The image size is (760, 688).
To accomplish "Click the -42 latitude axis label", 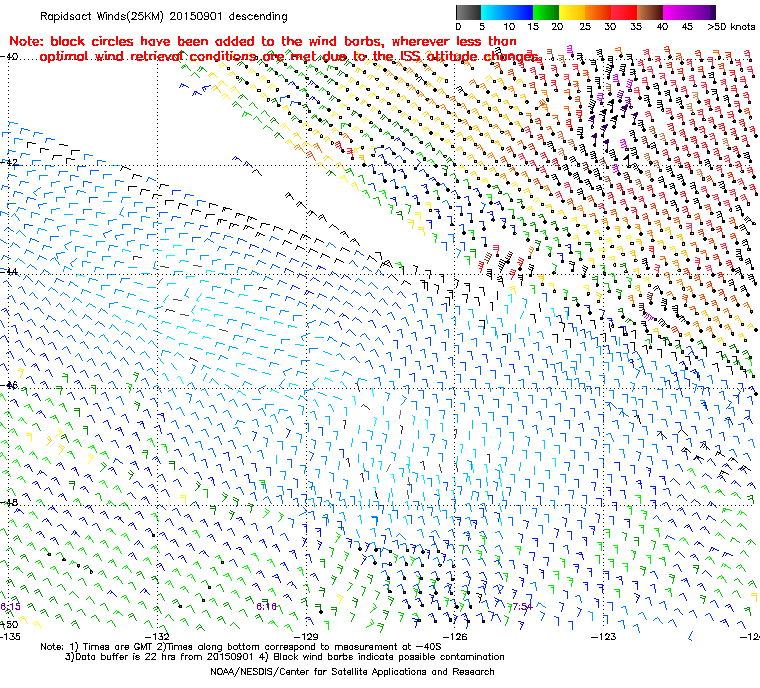I will coord(9,162).
